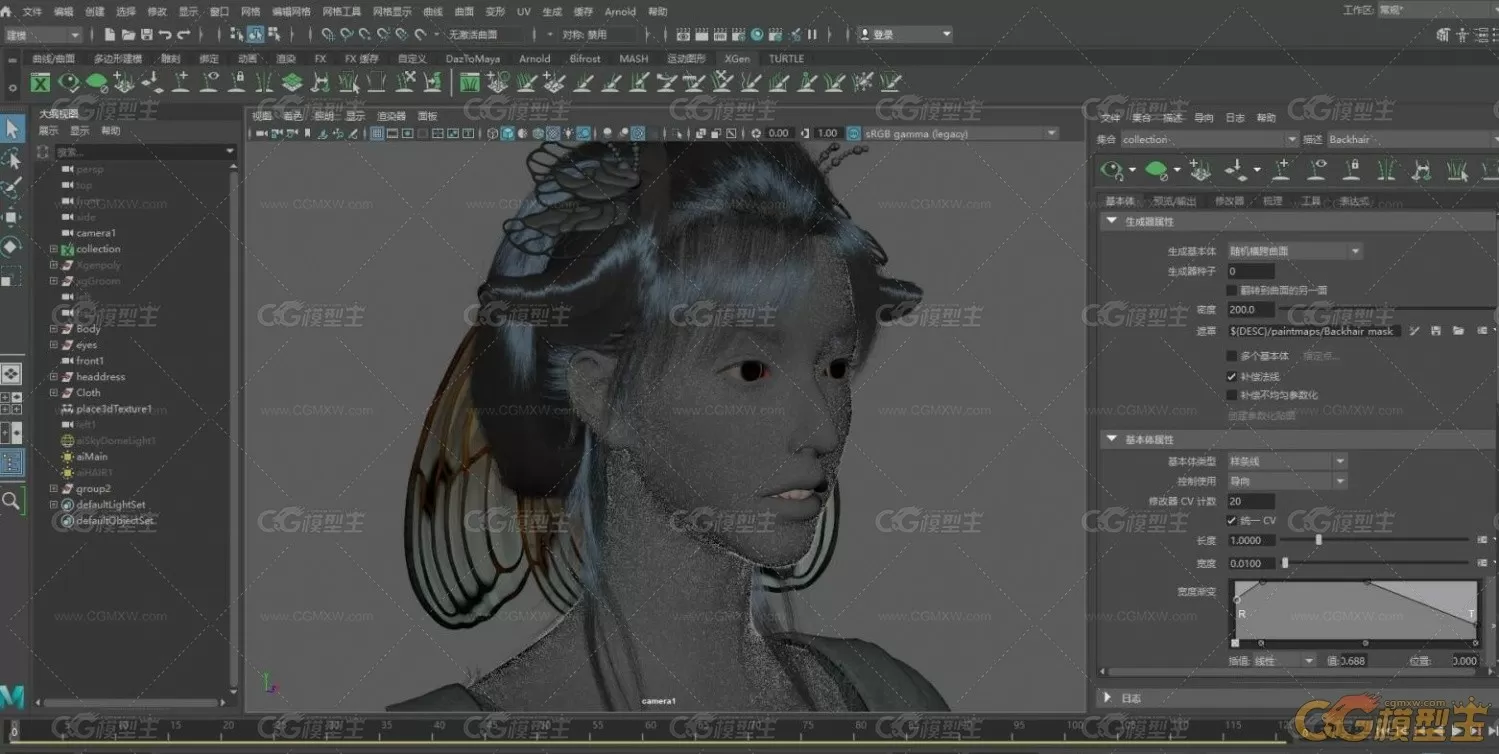
Task: Switch to 基本体 tab in XGen panel
Action: point(1118,201)
